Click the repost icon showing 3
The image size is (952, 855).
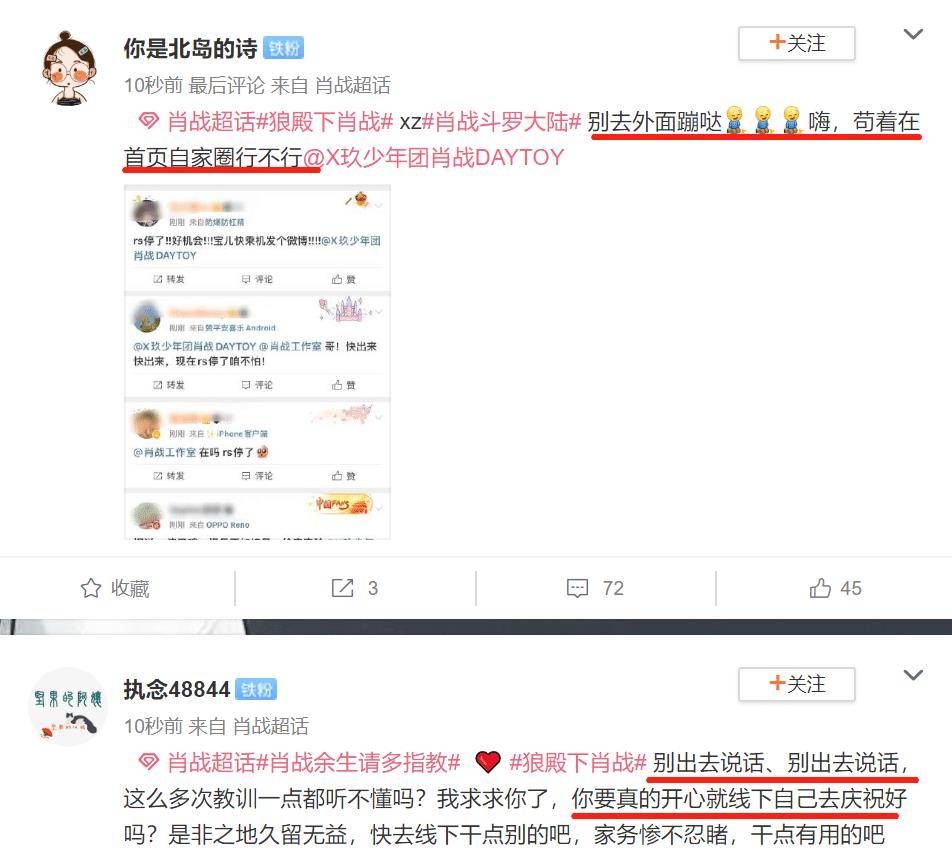coord(342,588)
